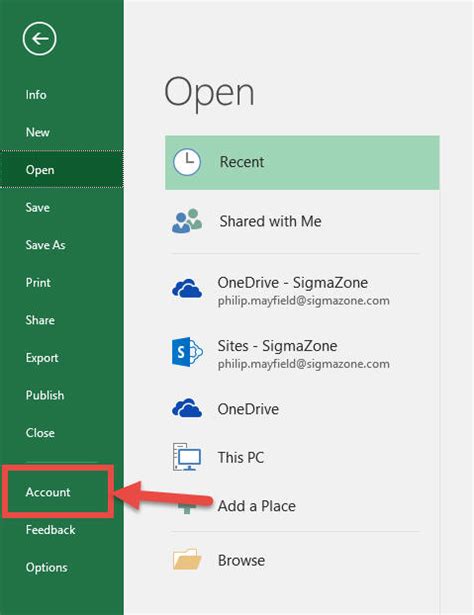The height and width of the screenshot is (615, 474).
Task: Click the back arrow circle icon
Action: [x=39, y=38]
